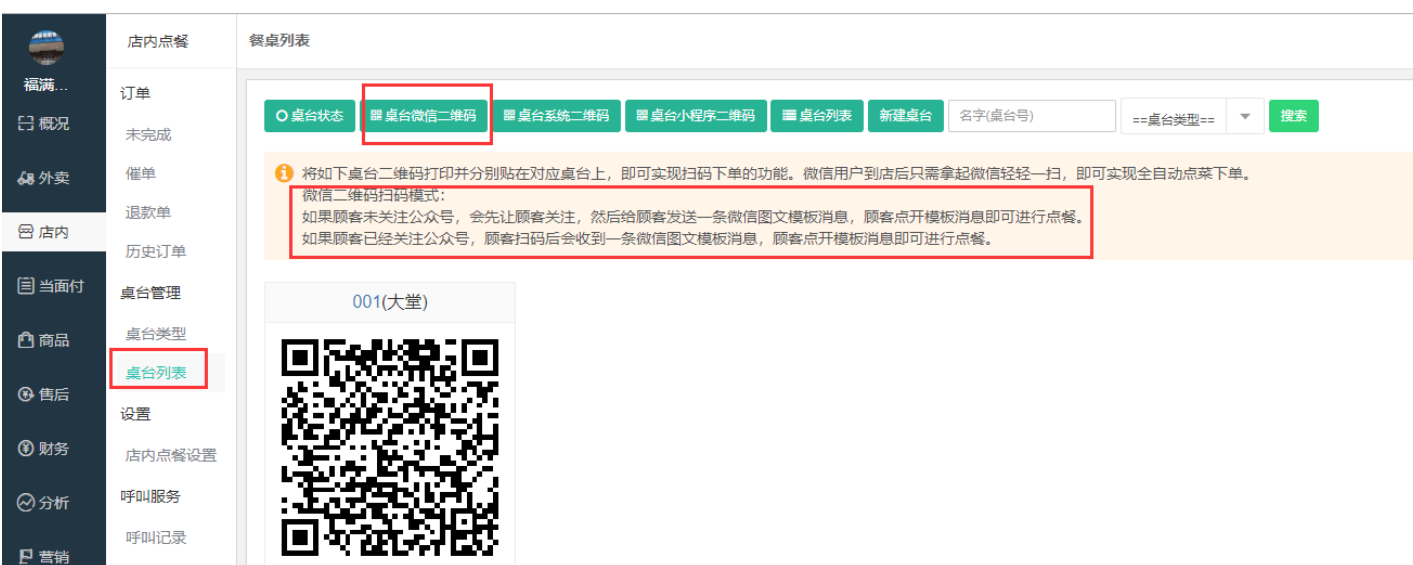Click the 新建桌台 button
The image size is (1413, 565).
point(905,116)
